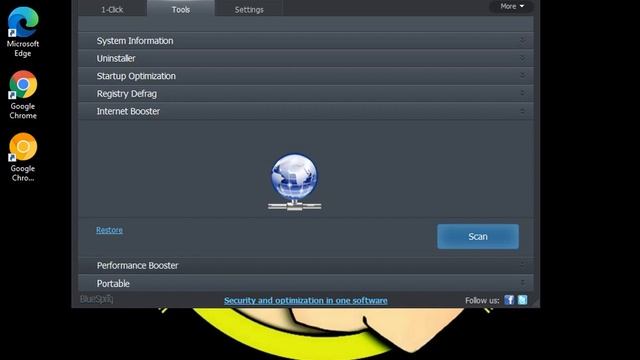Open the Google Chrome desktop shortcut
The width and height of the screenshot is (640, 360).
[x=23, y=95]
